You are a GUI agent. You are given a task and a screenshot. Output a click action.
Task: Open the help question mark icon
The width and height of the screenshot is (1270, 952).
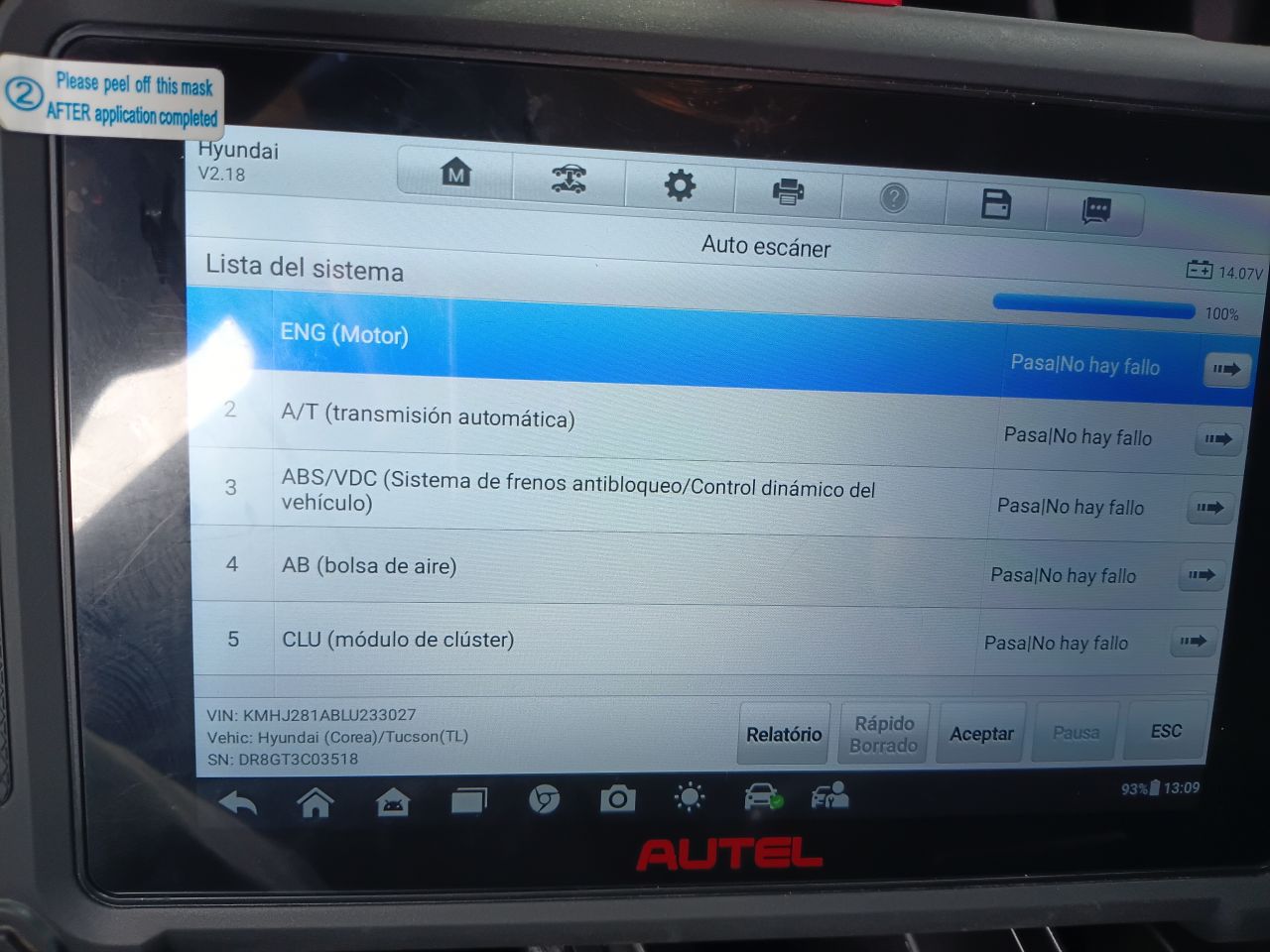[894, 198]
